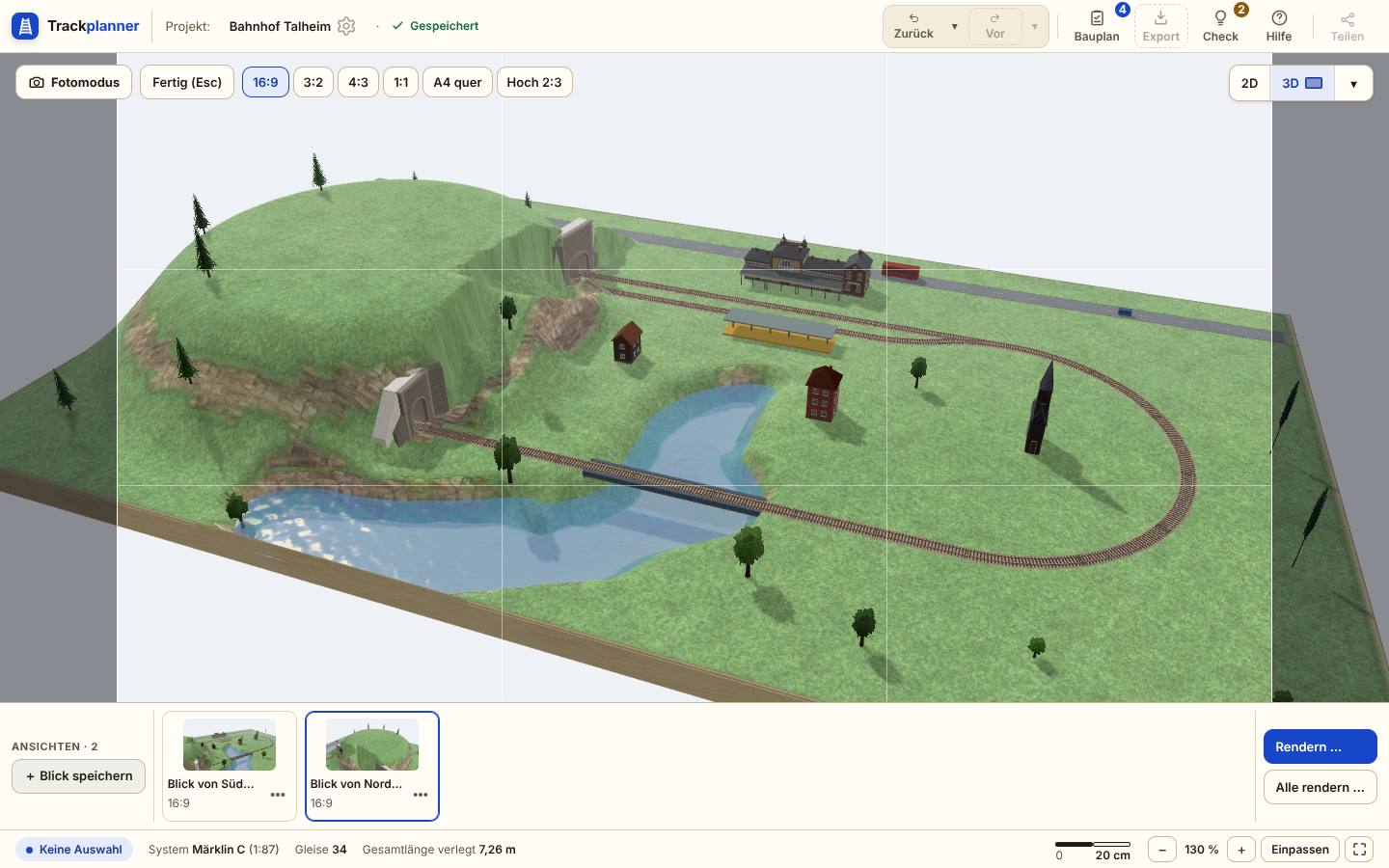Expand the undo history dropdown arrow
Screen dimensions: 1389x868
[955, 27]
